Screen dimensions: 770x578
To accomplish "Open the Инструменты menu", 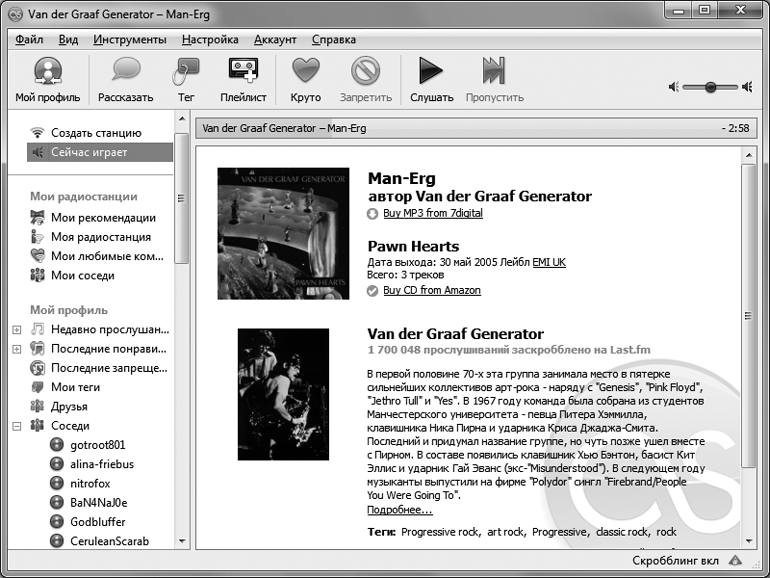I will 130,40.
